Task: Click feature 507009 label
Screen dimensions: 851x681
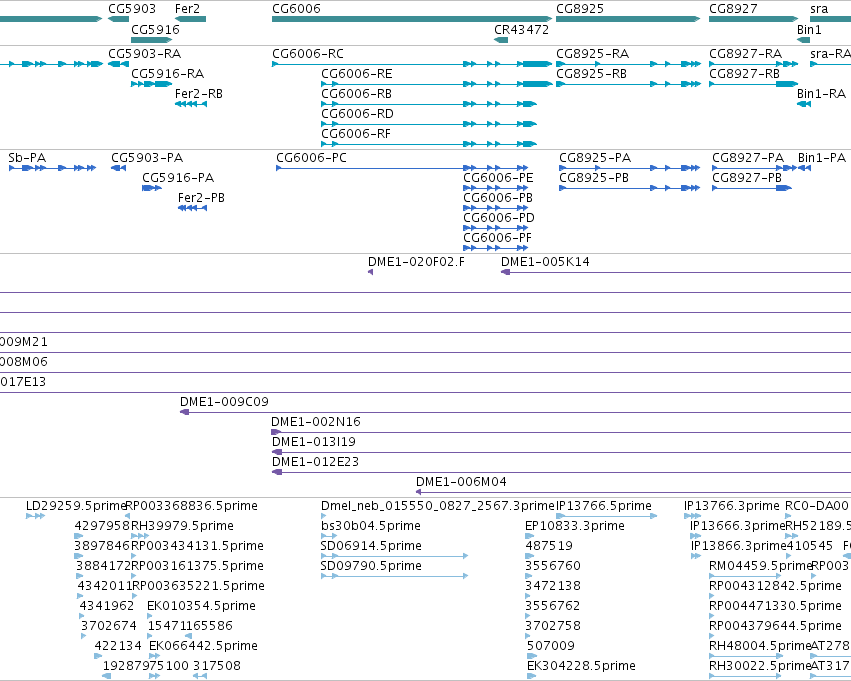Action: coord(551,646)
